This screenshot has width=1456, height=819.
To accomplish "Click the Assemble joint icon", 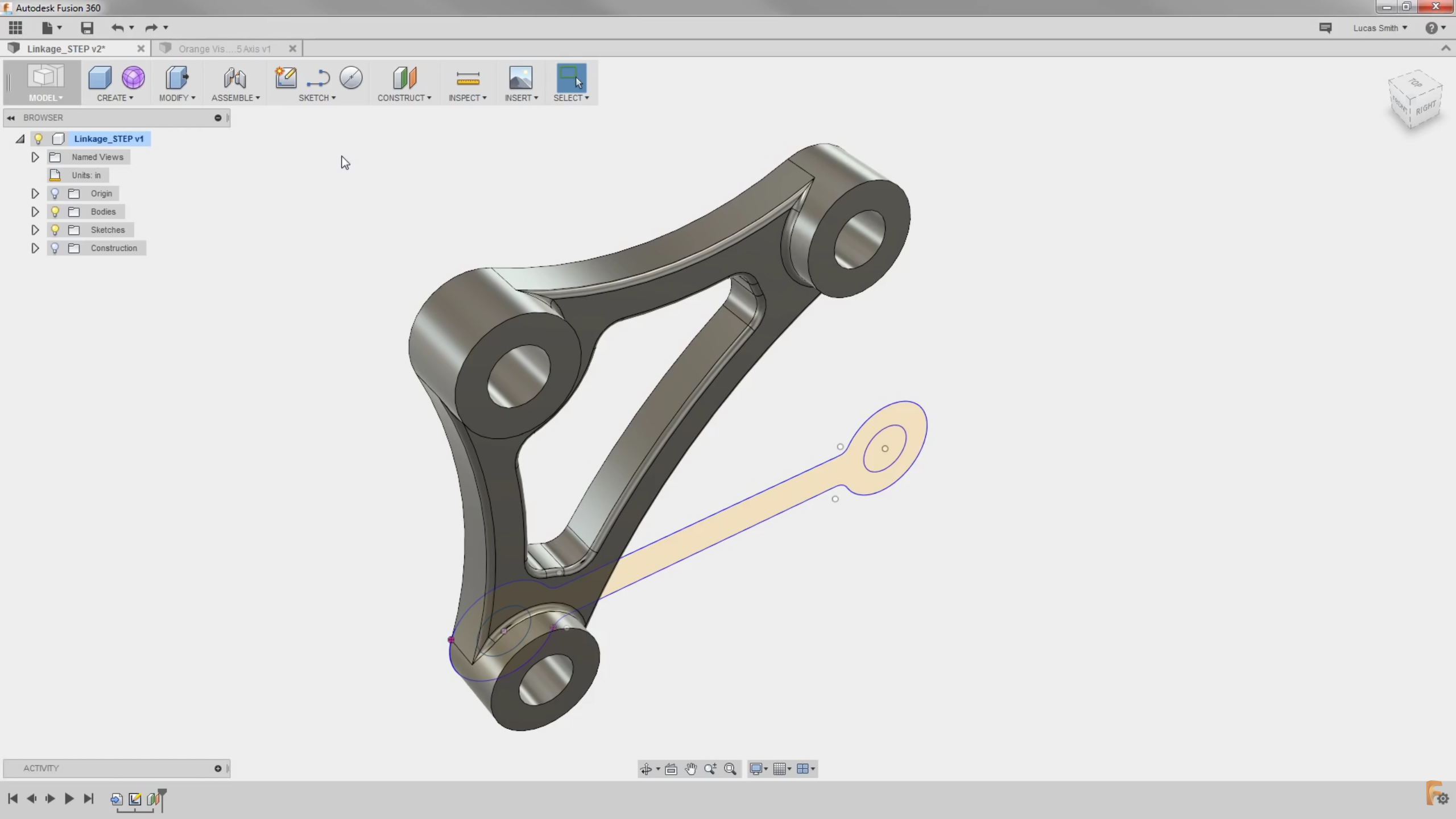I will [235, 77].
